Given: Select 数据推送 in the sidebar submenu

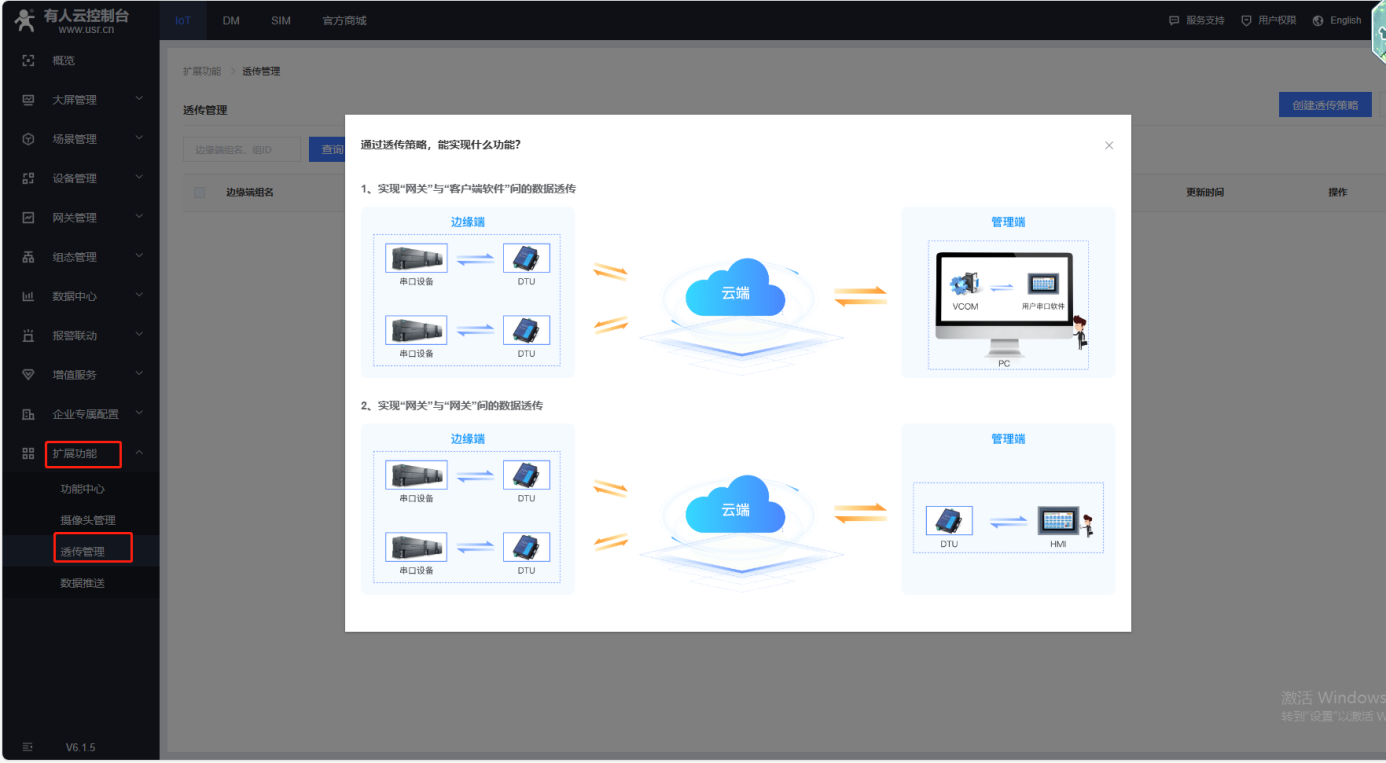Looking at the screenshot, I should tap(82, 583).
